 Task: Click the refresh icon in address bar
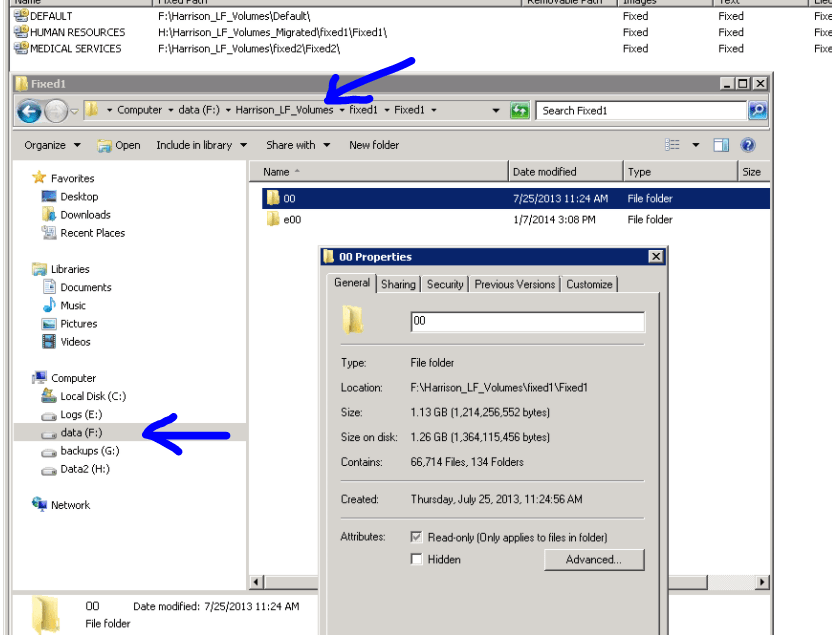[519, 110]
